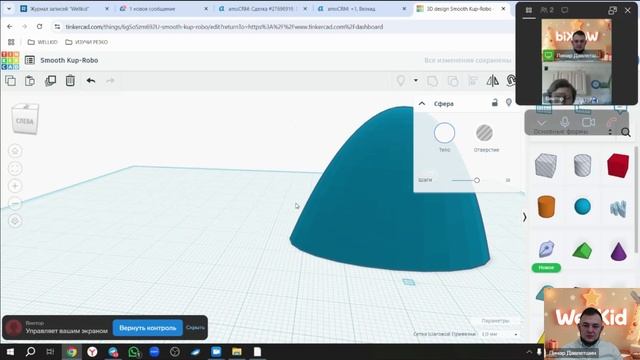
Task: Click the Align tool
Action: point(473,81)
